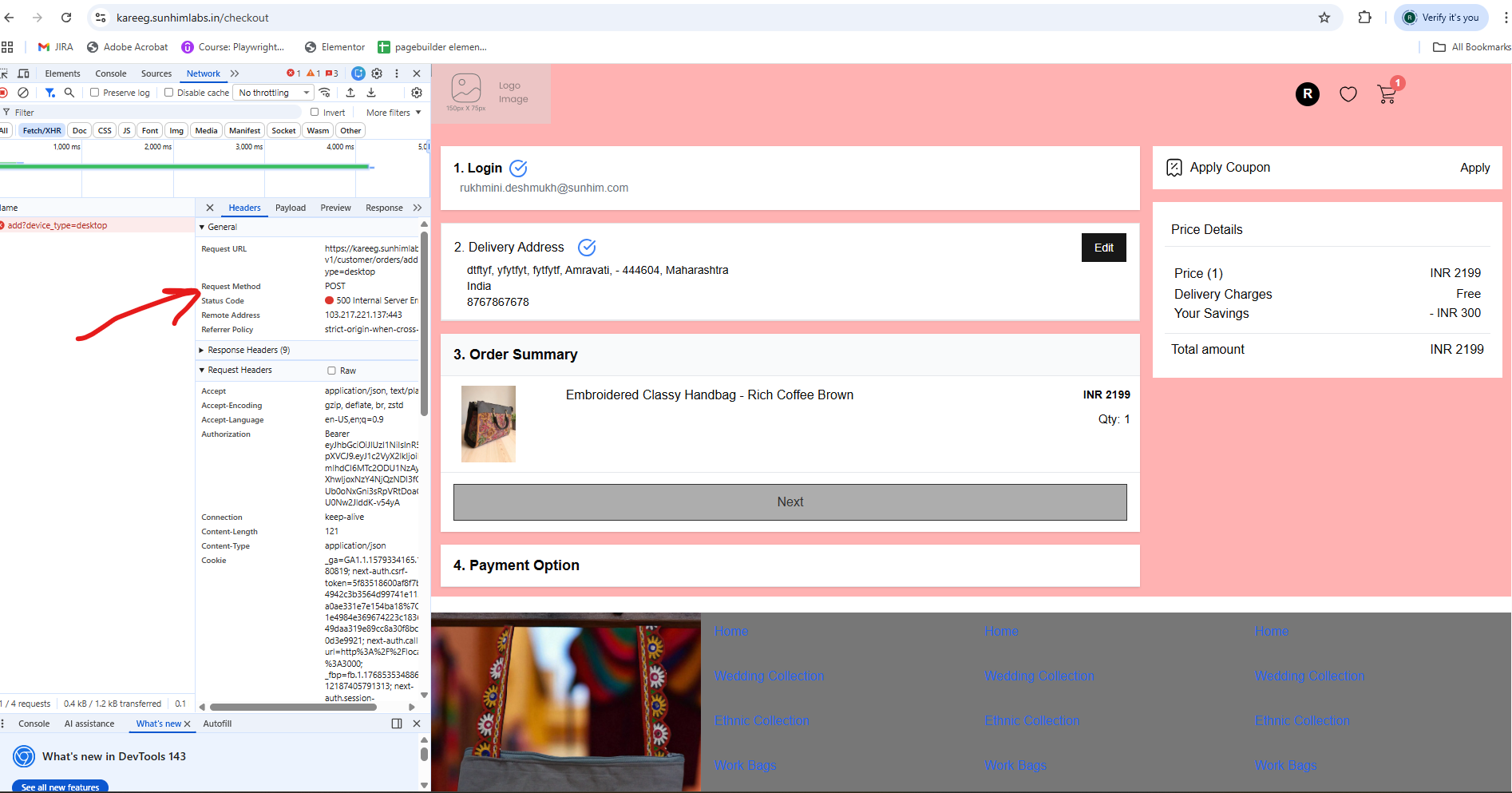Open the JIRA bookmark
The width and height of the screenshot is (1512, 793).
tap(56, 47)
